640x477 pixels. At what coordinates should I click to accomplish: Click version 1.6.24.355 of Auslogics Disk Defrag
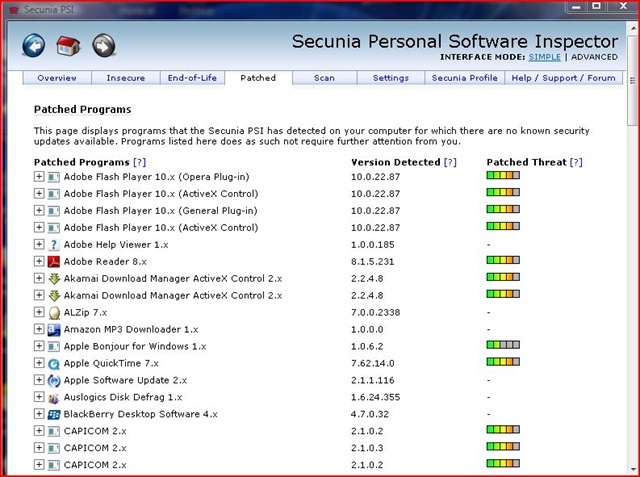tap(376, 397)
